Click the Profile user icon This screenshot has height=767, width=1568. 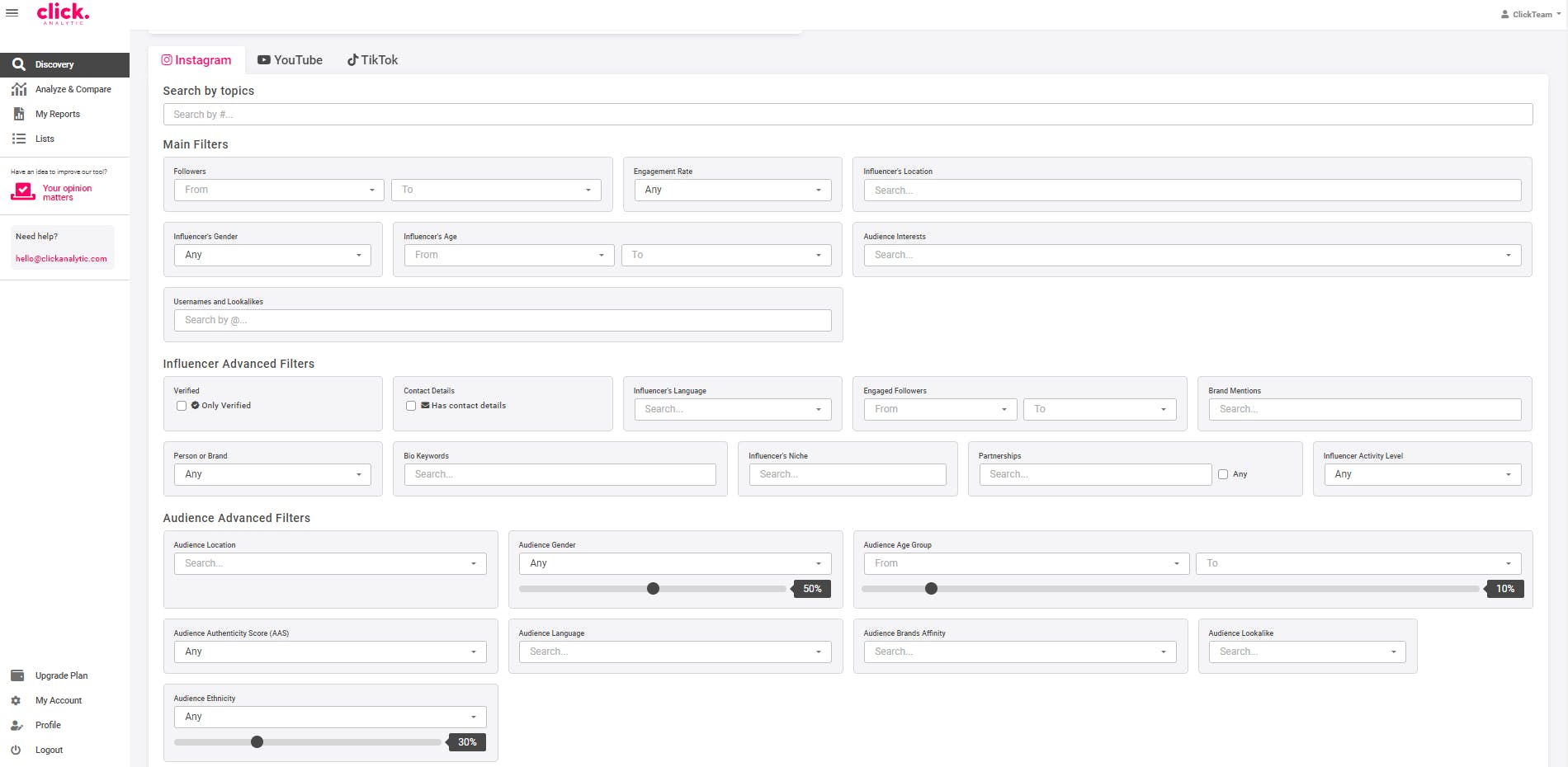coord(17,725)
